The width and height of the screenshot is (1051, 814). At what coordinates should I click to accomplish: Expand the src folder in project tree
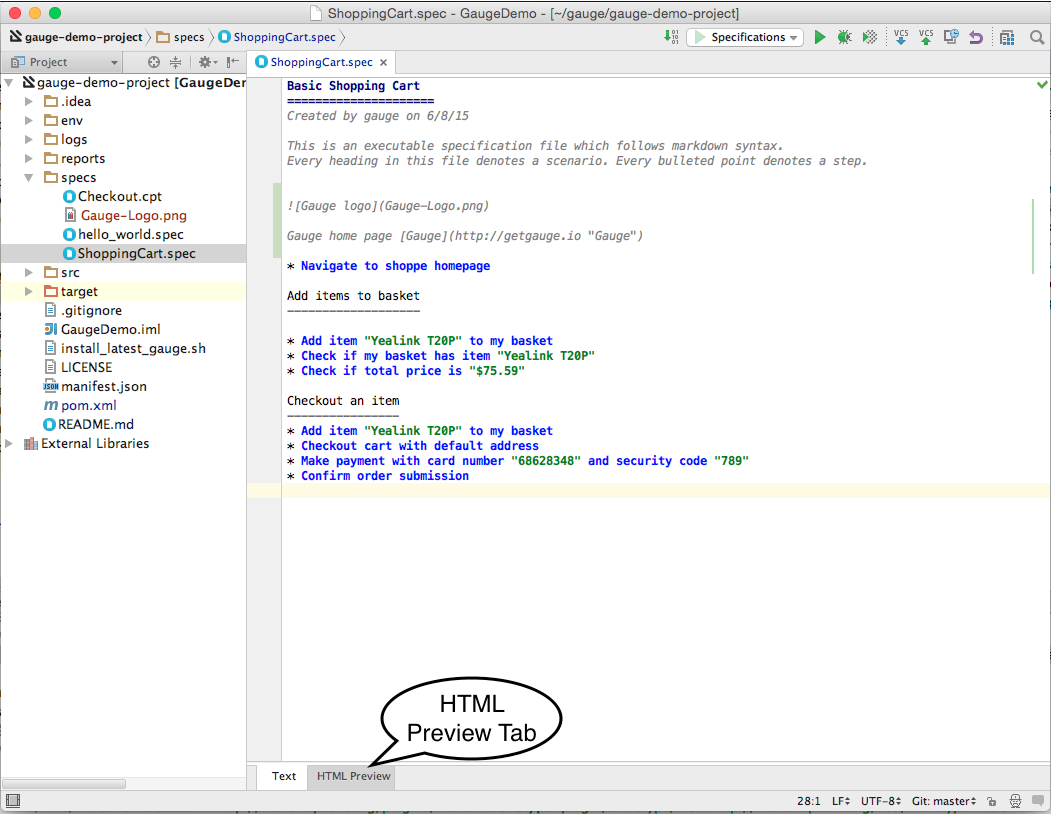click(29, 272)
